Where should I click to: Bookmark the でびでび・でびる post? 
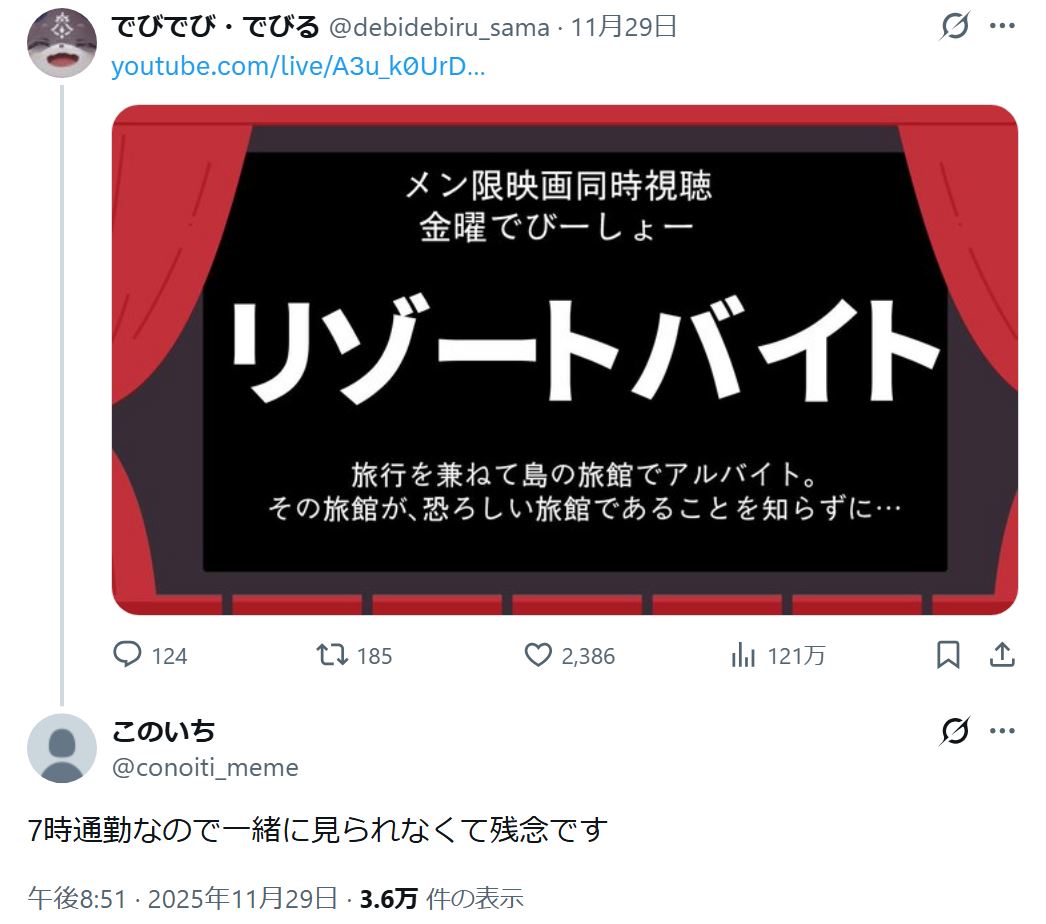[948, 654]
